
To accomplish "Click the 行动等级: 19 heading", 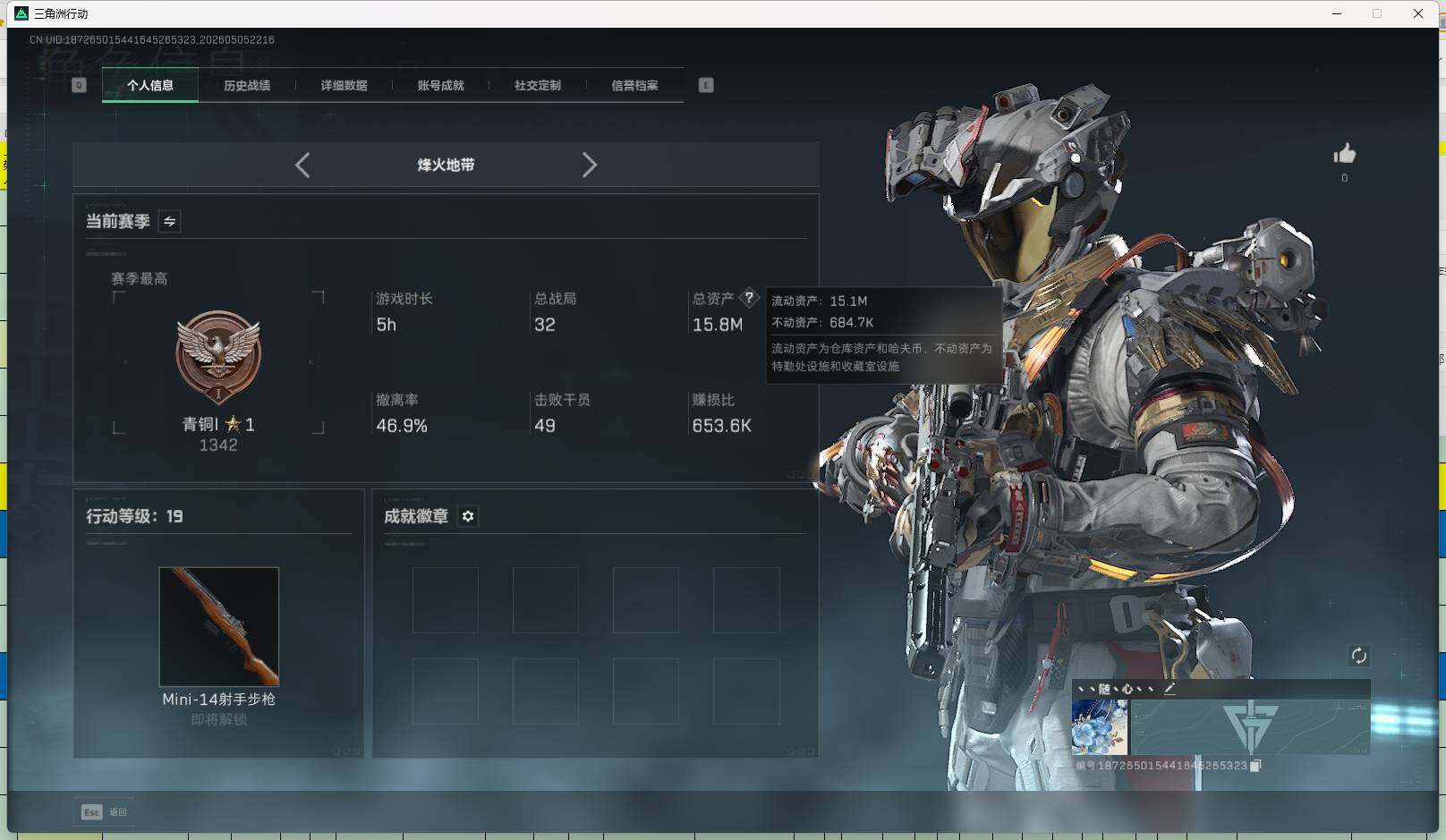I will click(x=134, y=516).
